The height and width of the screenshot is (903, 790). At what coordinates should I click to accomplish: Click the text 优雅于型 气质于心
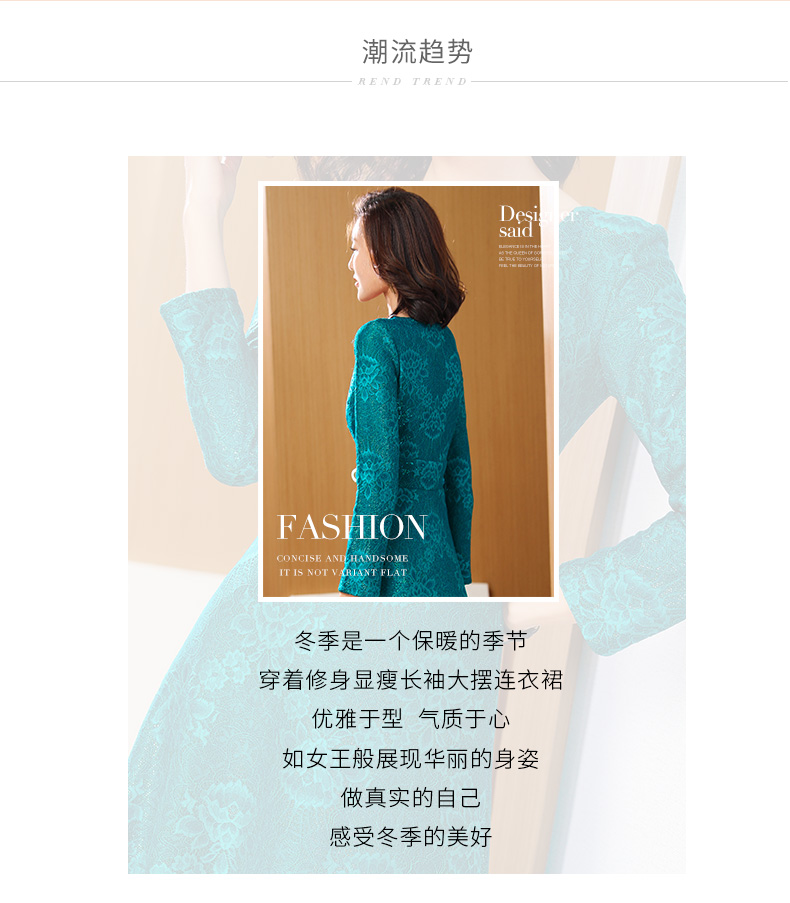[x=411, y=719]
